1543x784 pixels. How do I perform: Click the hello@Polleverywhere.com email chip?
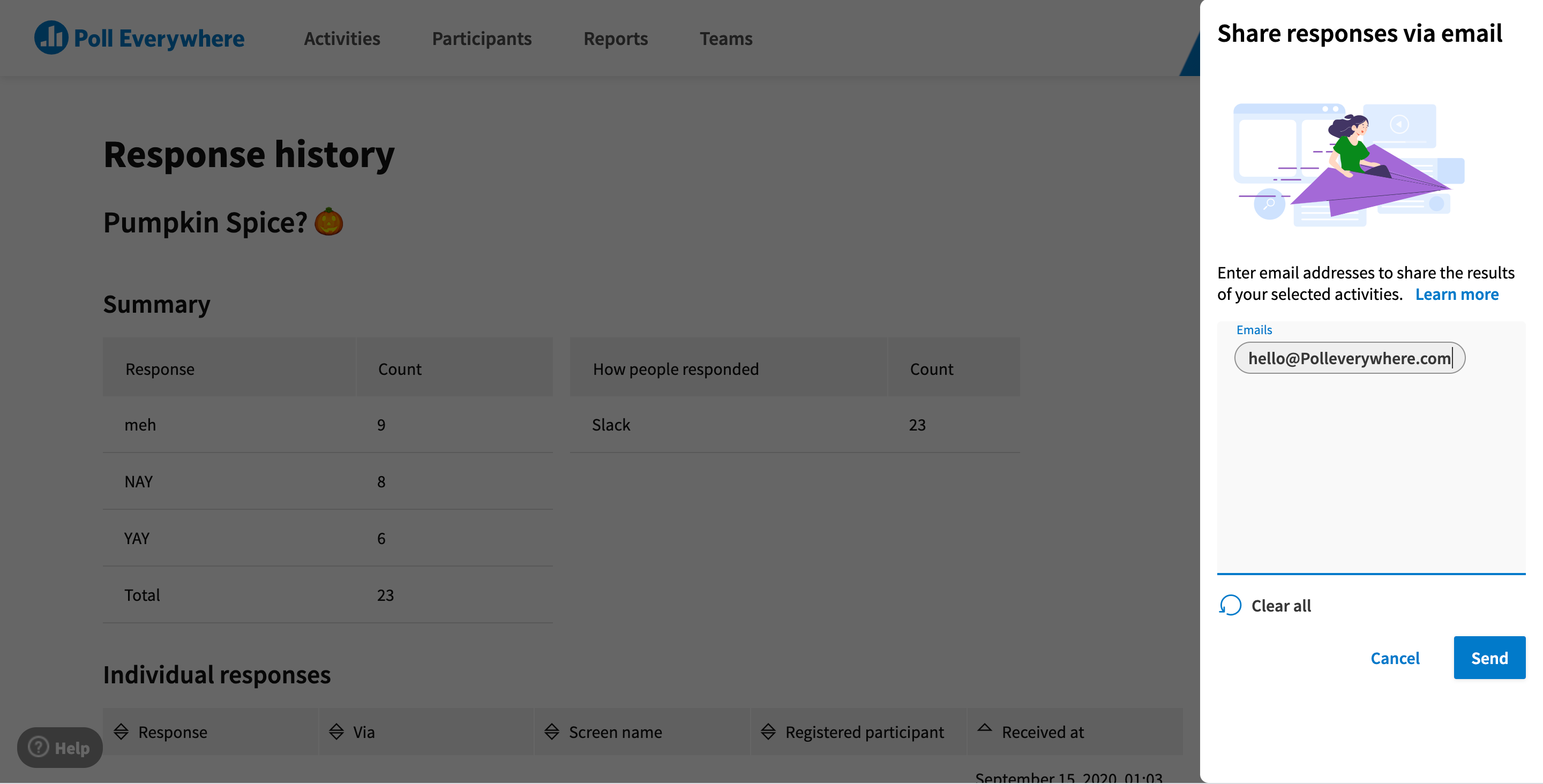coord(1350,358)
